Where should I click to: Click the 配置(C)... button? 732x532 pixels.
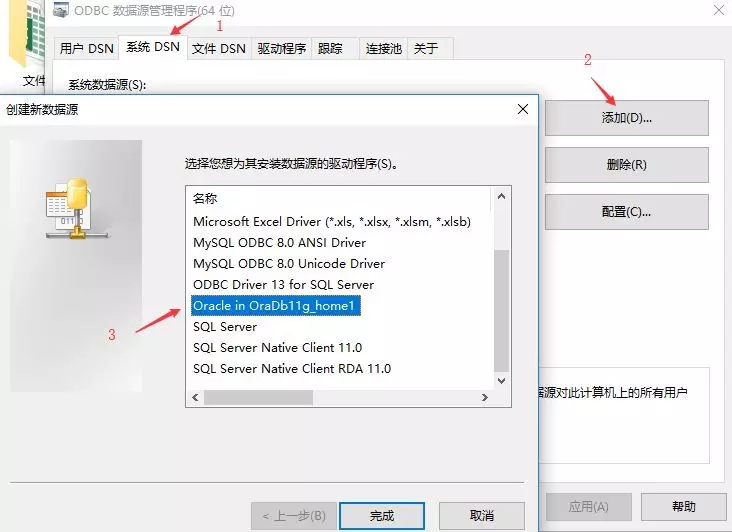(x=626, y=212)
